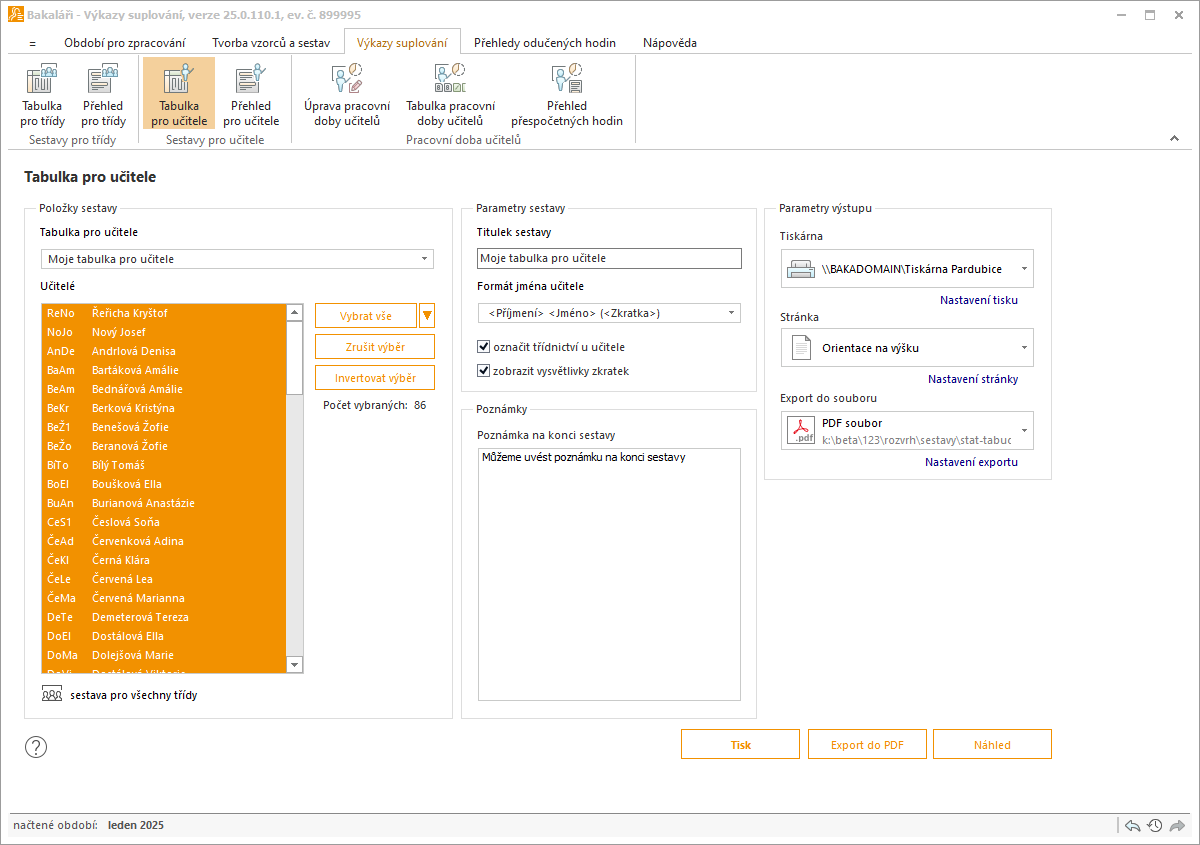Switch to Přehledy odučených hodin tab

(545, 43)
